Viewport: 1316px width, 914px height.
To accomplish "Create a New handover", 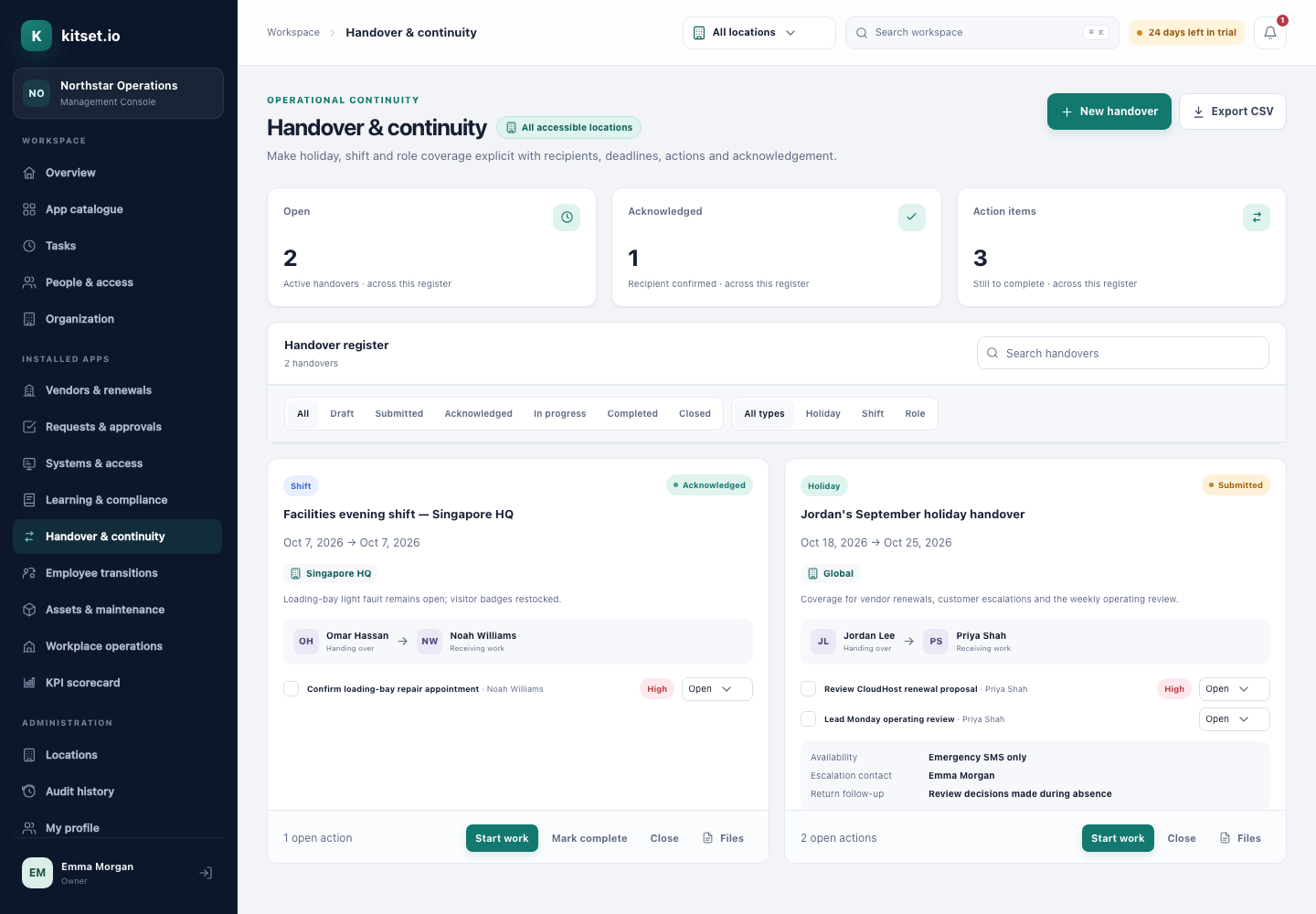I will pos(1109,112).
